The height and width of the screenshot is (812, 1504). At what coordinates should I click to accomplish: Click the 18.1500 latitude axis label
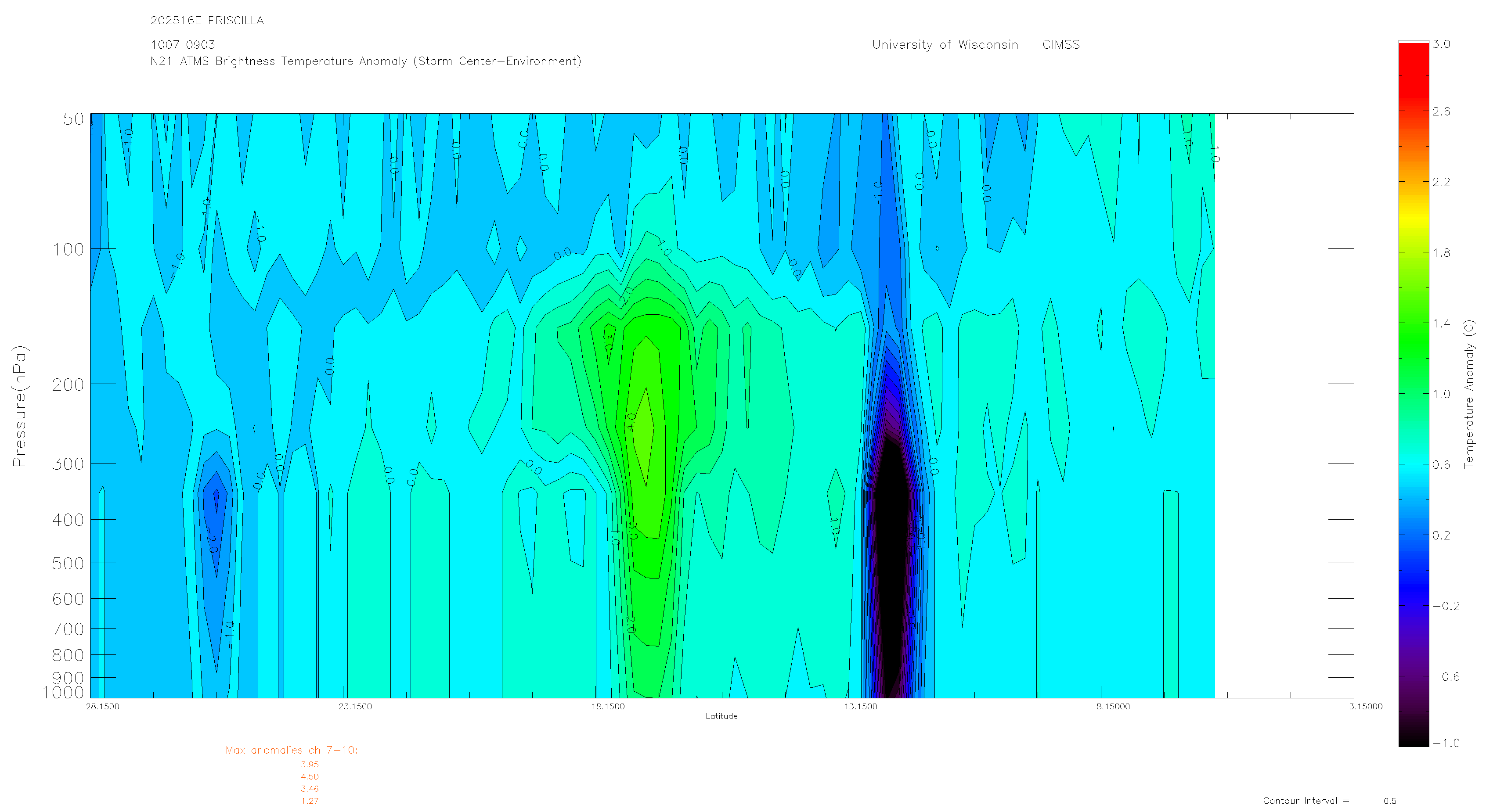coord(607,706)
